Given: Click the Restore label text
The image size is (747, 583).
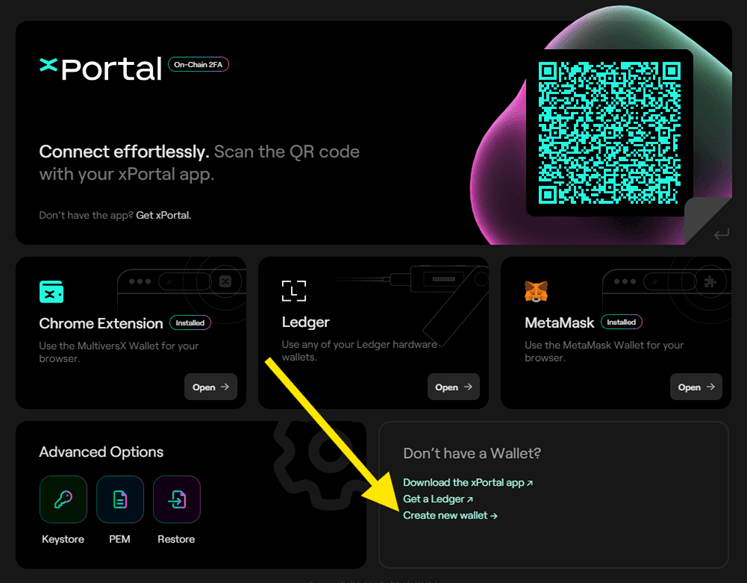Looking at the screenshot, I should 176,539.
